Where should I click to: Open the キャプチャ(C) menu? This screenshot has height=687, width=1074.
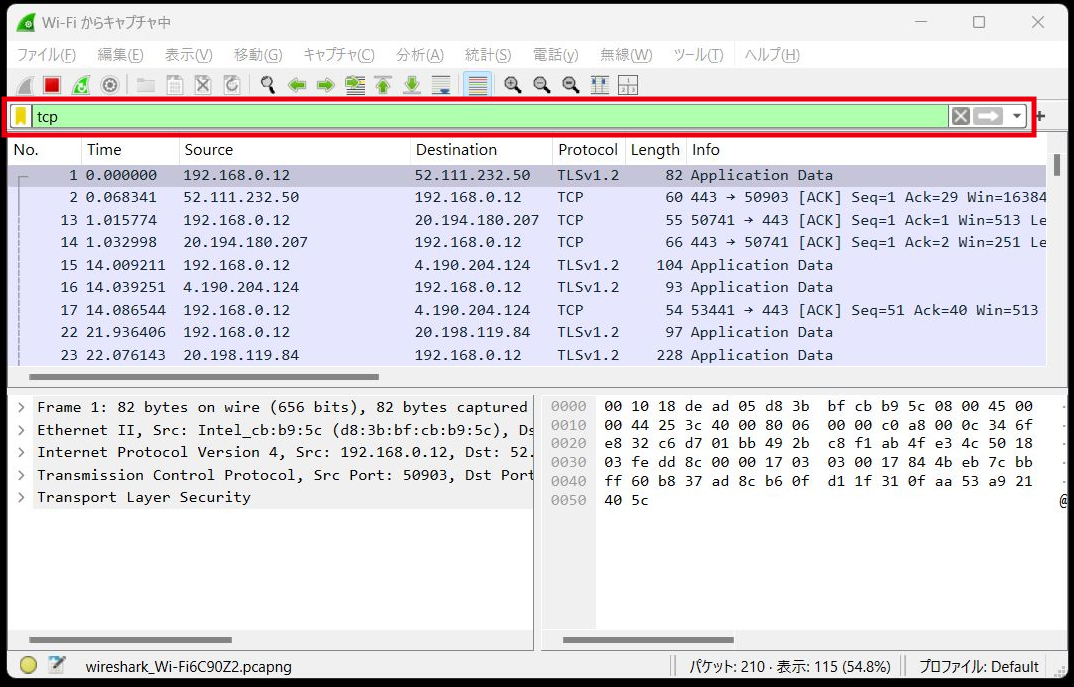(339, 55)
